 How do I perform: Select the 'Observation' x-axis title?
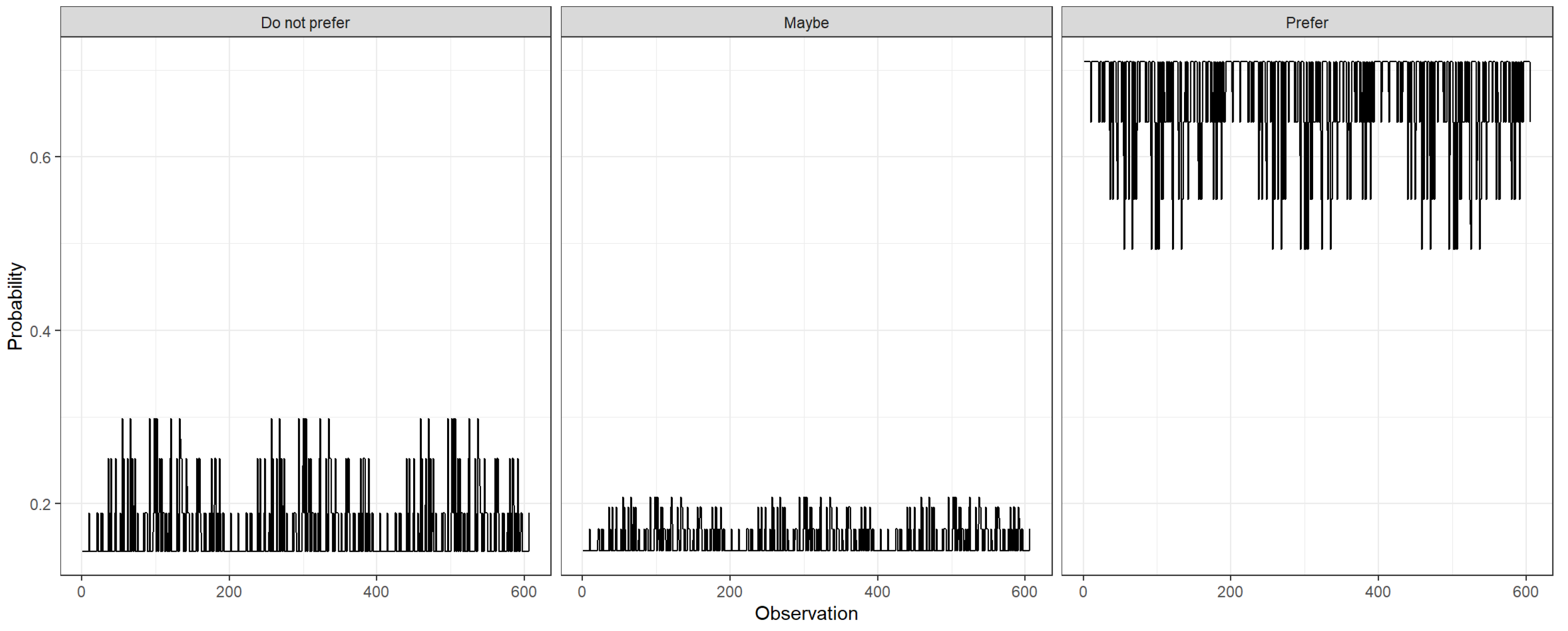806,613
